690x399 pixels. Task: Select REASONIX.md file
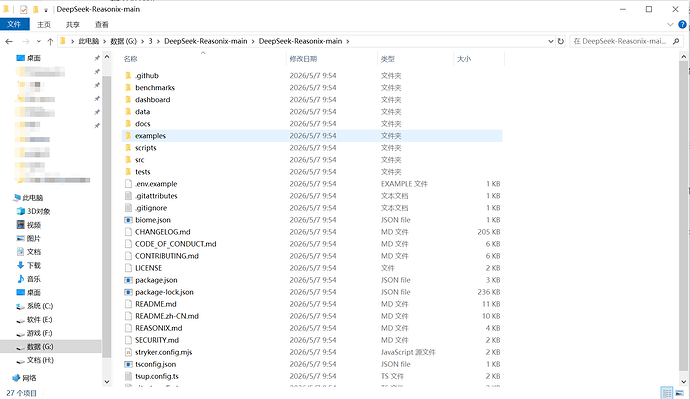pos(158,328)
